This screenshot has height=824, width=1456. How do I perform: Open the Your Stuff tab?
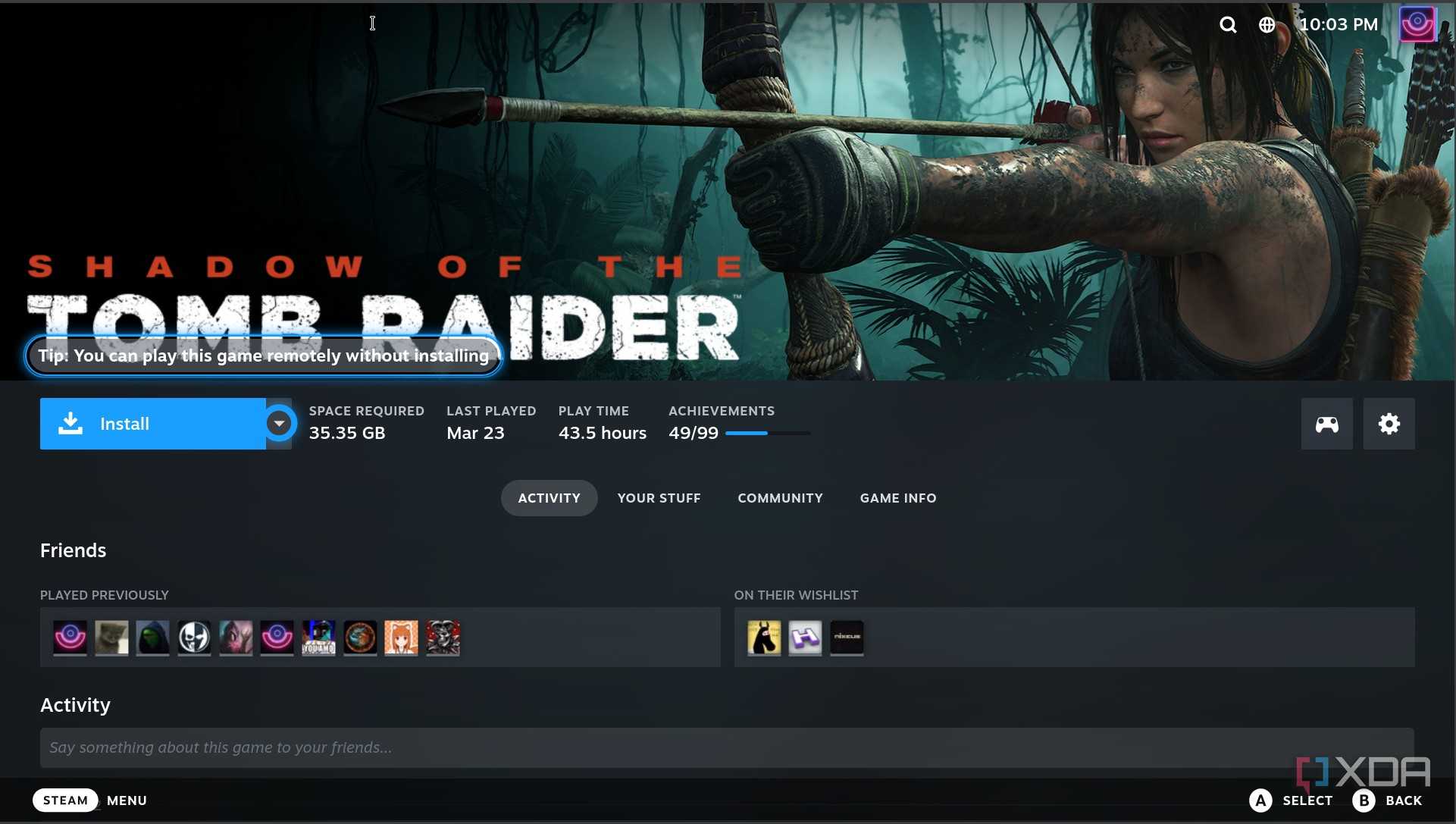click(659, 498)
